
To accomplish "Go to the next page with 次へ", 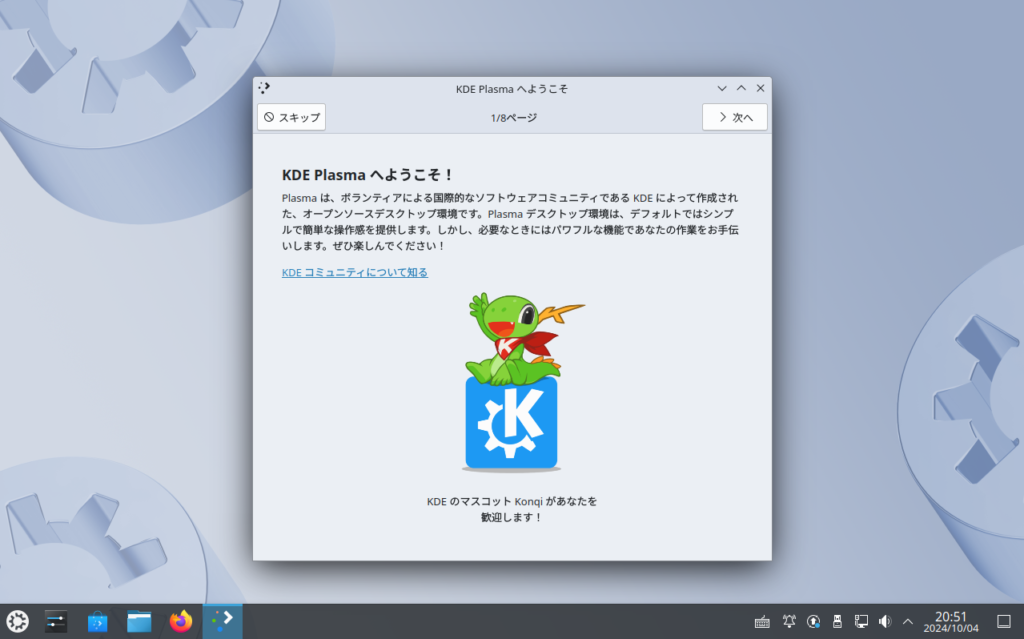I will (734, 117).
